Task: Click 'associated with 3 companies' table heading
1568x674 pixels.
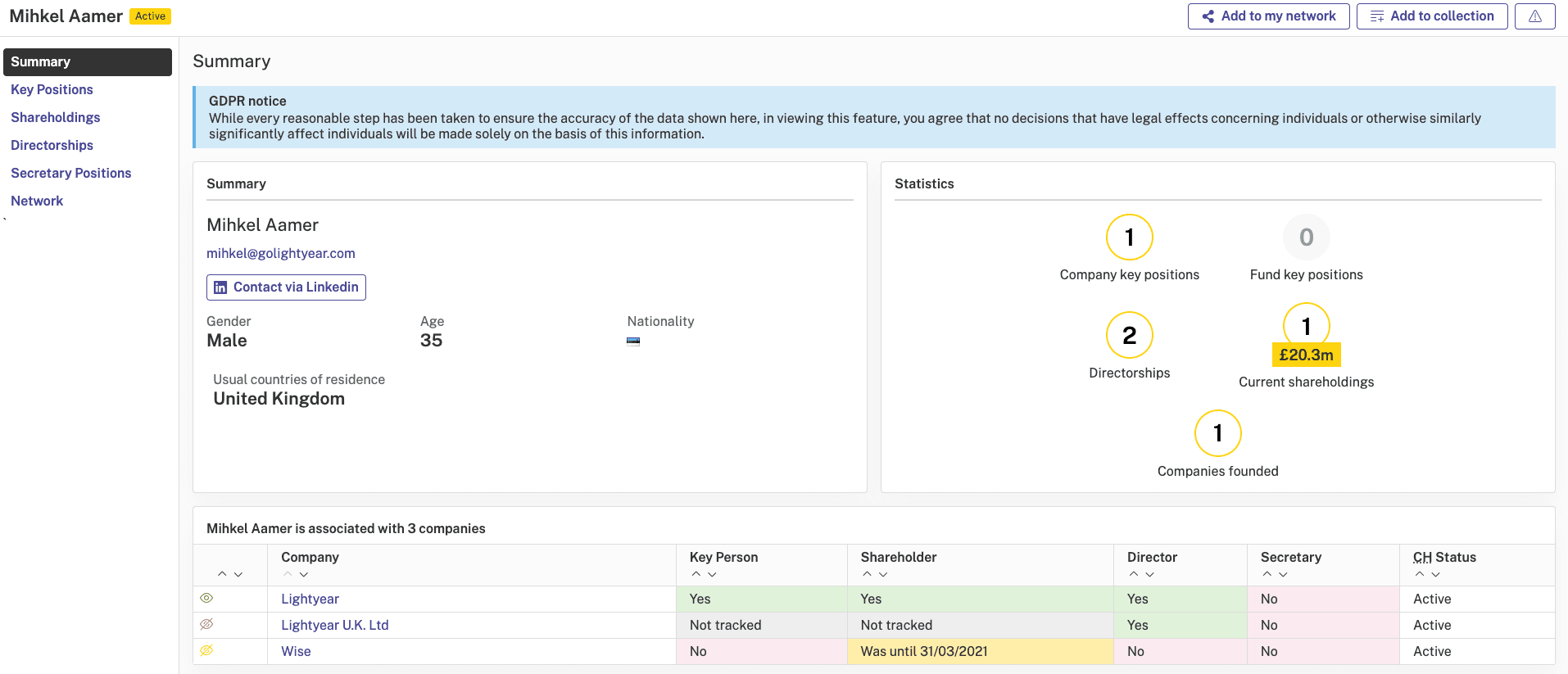Action: [346, 529]
